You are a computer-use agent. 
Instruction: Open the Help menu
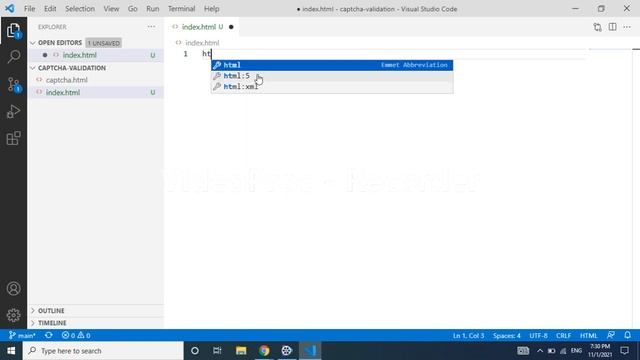pyautogui.click(x=212, y=9)
